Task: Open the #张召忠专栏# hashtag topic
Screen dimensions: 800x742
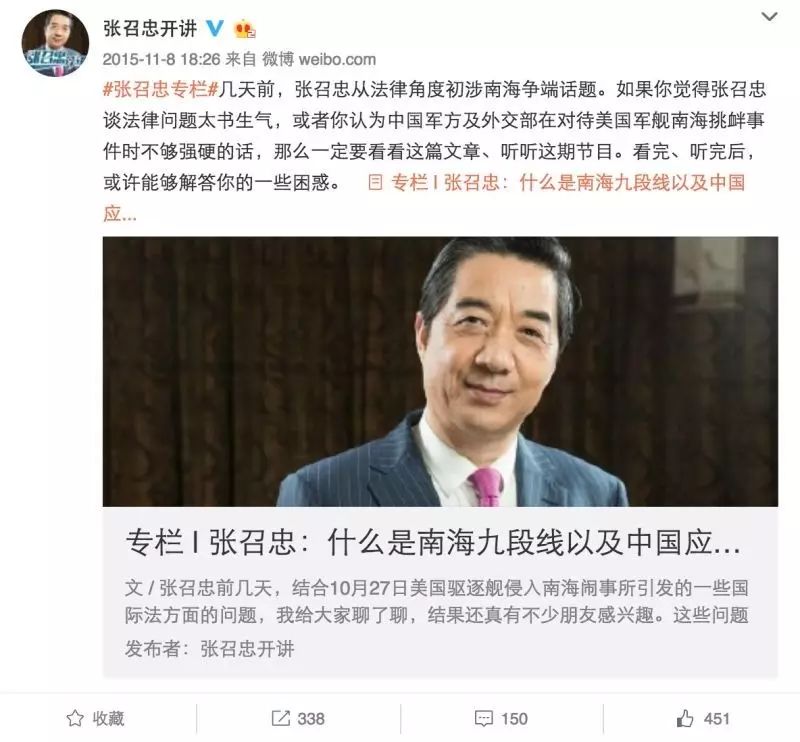Action: point(161,90)
